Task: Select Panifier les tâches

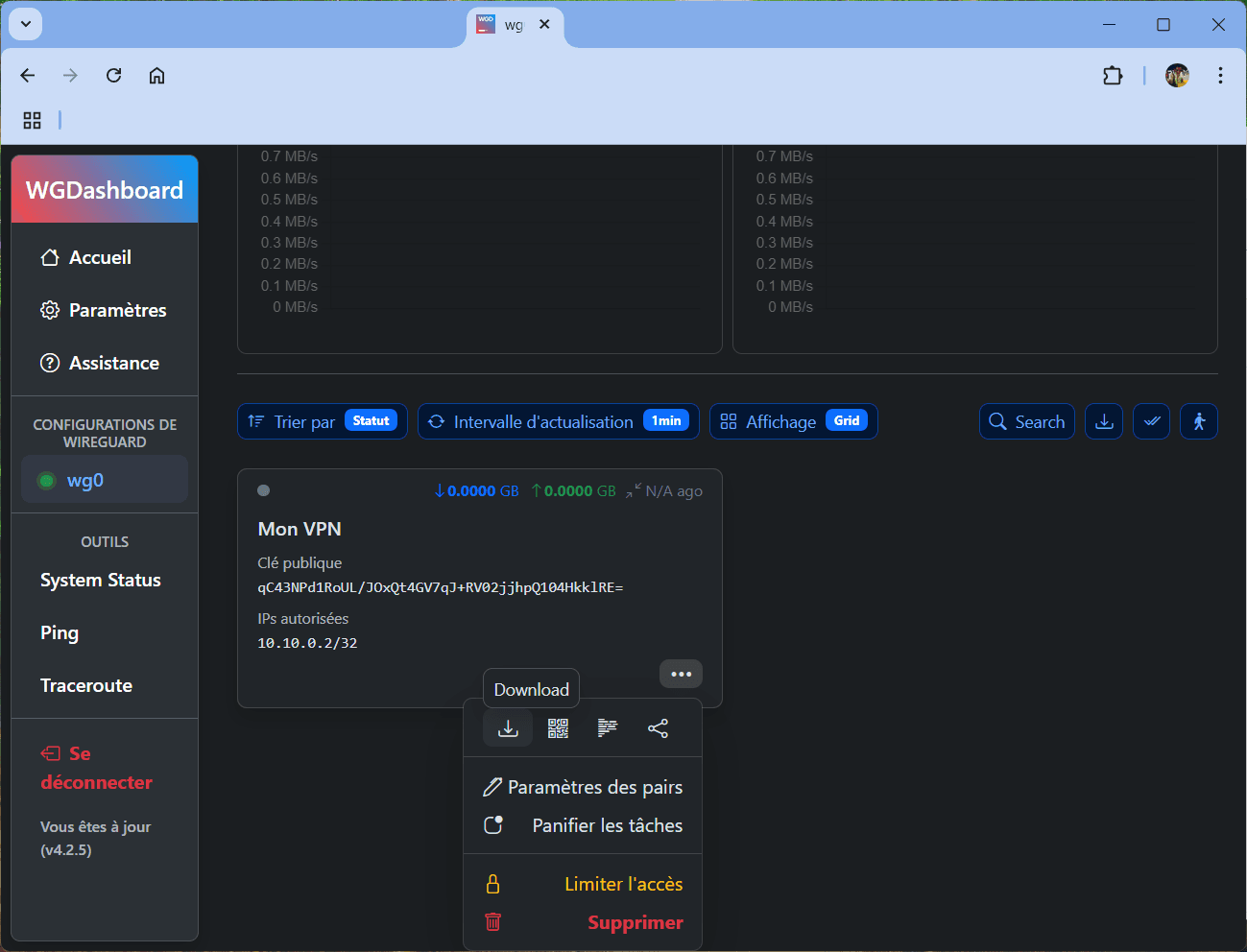Action: pos(583,825)
